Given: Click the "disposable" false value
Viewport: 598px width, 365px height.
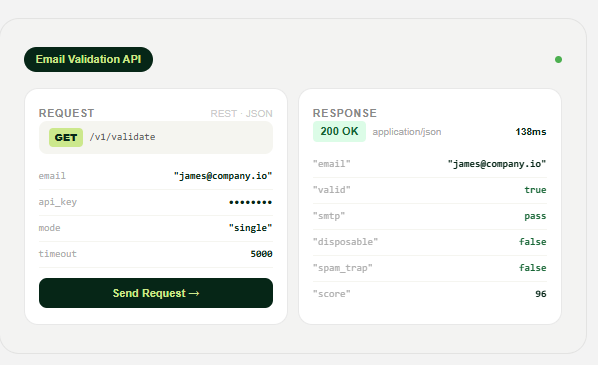Looking at the screenshot, I should [x=532, y=242].
